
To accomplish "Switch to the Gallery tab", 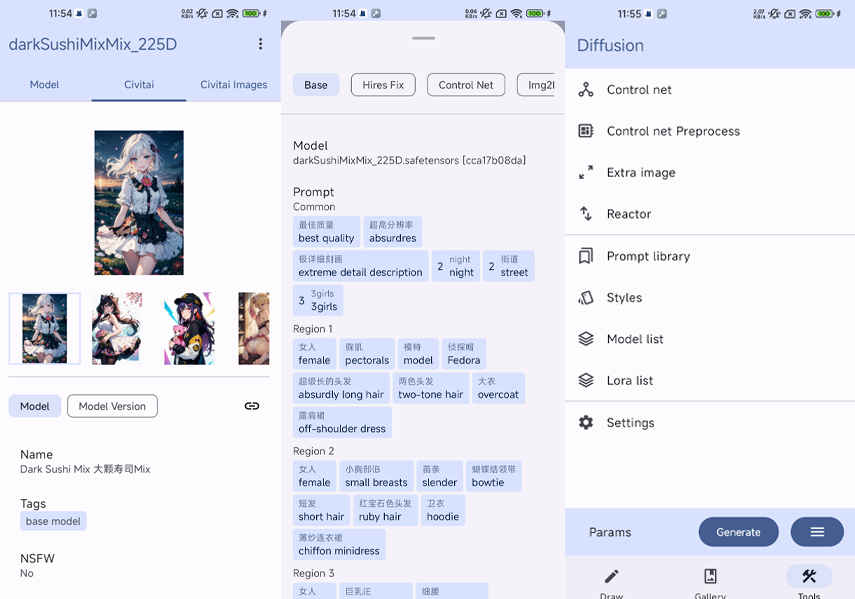I will coord(710,583).
